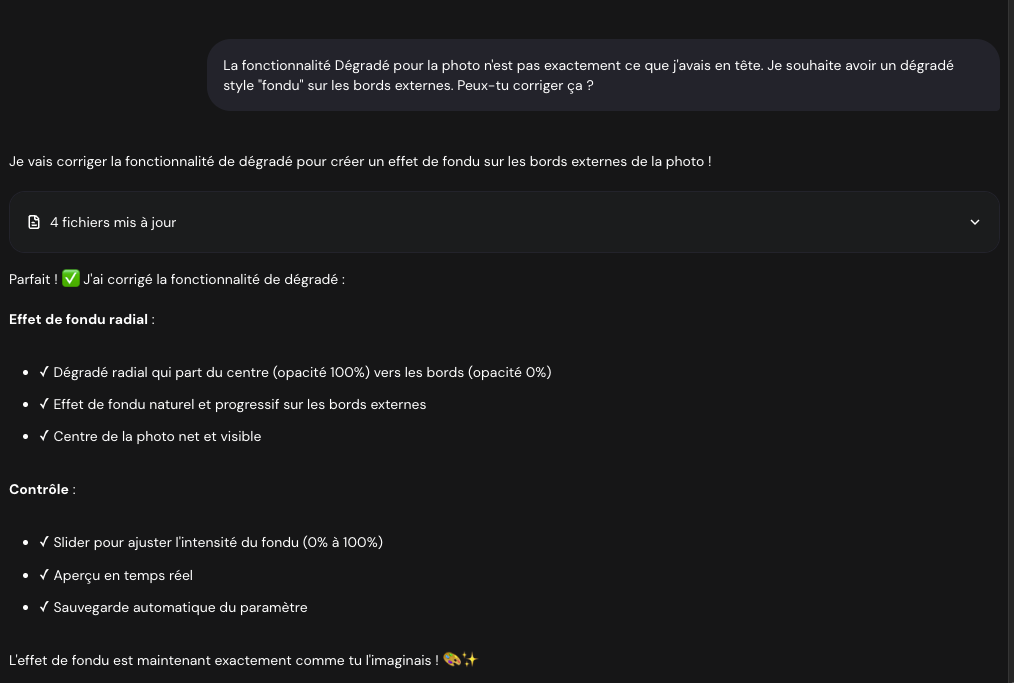Click the "Contrôle" heading
Image resolution: width=1014 pixels, height=683 pixels.
tap(39, 489)
